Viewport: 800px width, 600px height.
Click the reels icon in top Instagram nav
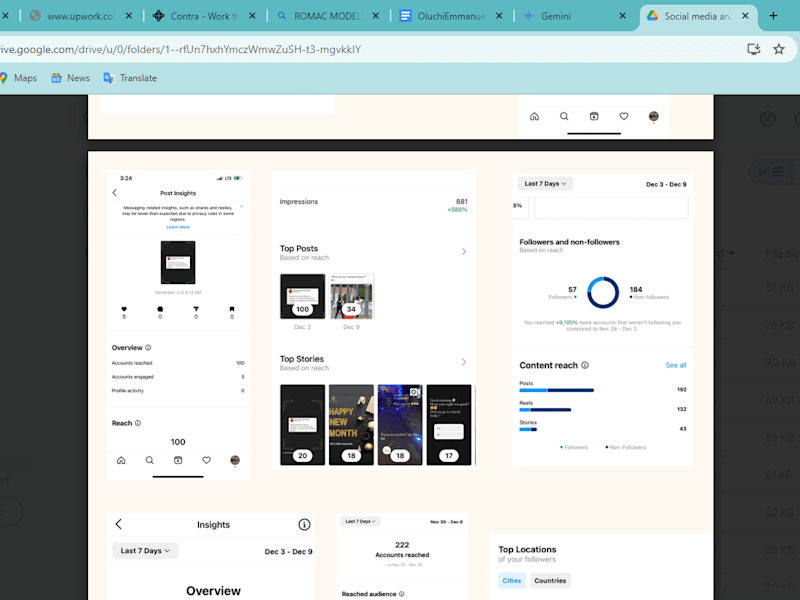[594, 116]
